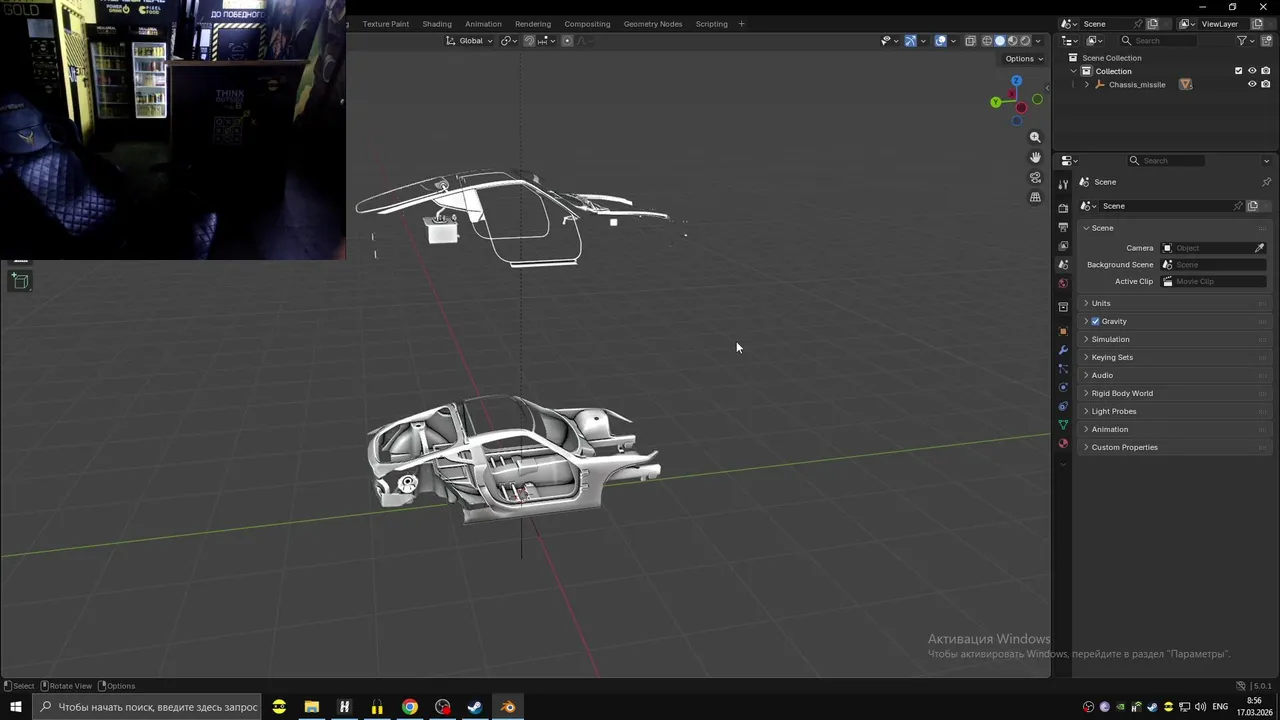Open the Physics properties tab
Screen dimensions: 1280x720
pos(1063,387)
